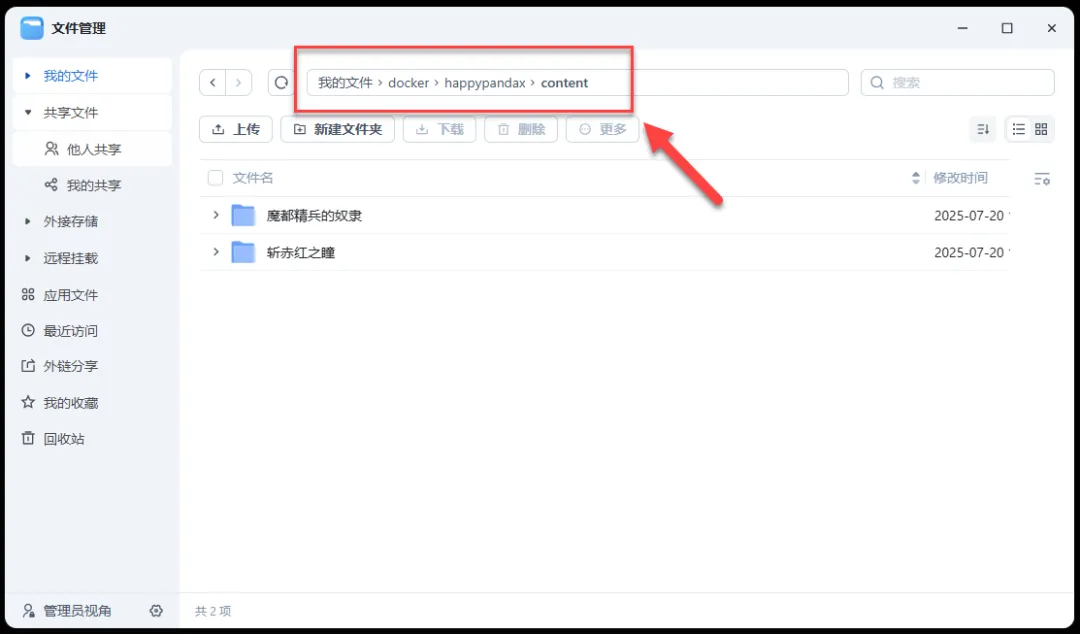Expand 远程挂载 in sidebar
Viewport: 1080px width, 634px height.
pos(28,258)
